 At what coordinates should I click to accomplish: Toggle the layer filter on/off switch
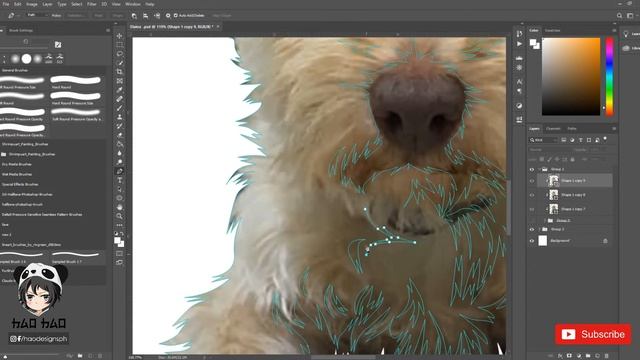click(x=605, y=139)
